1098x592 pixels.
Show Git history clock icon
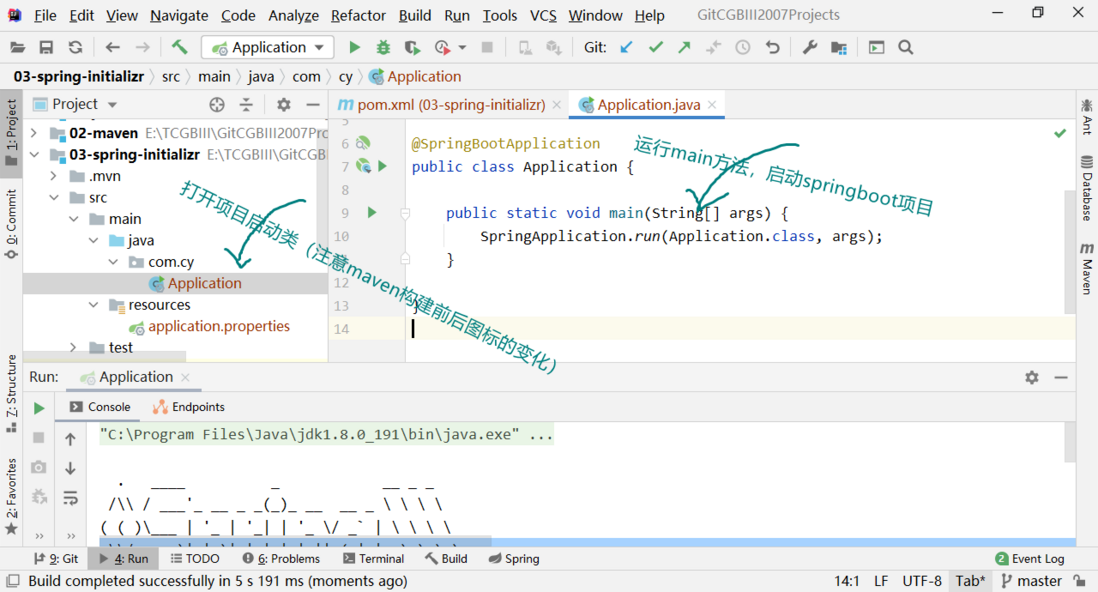tap(743, 48)
